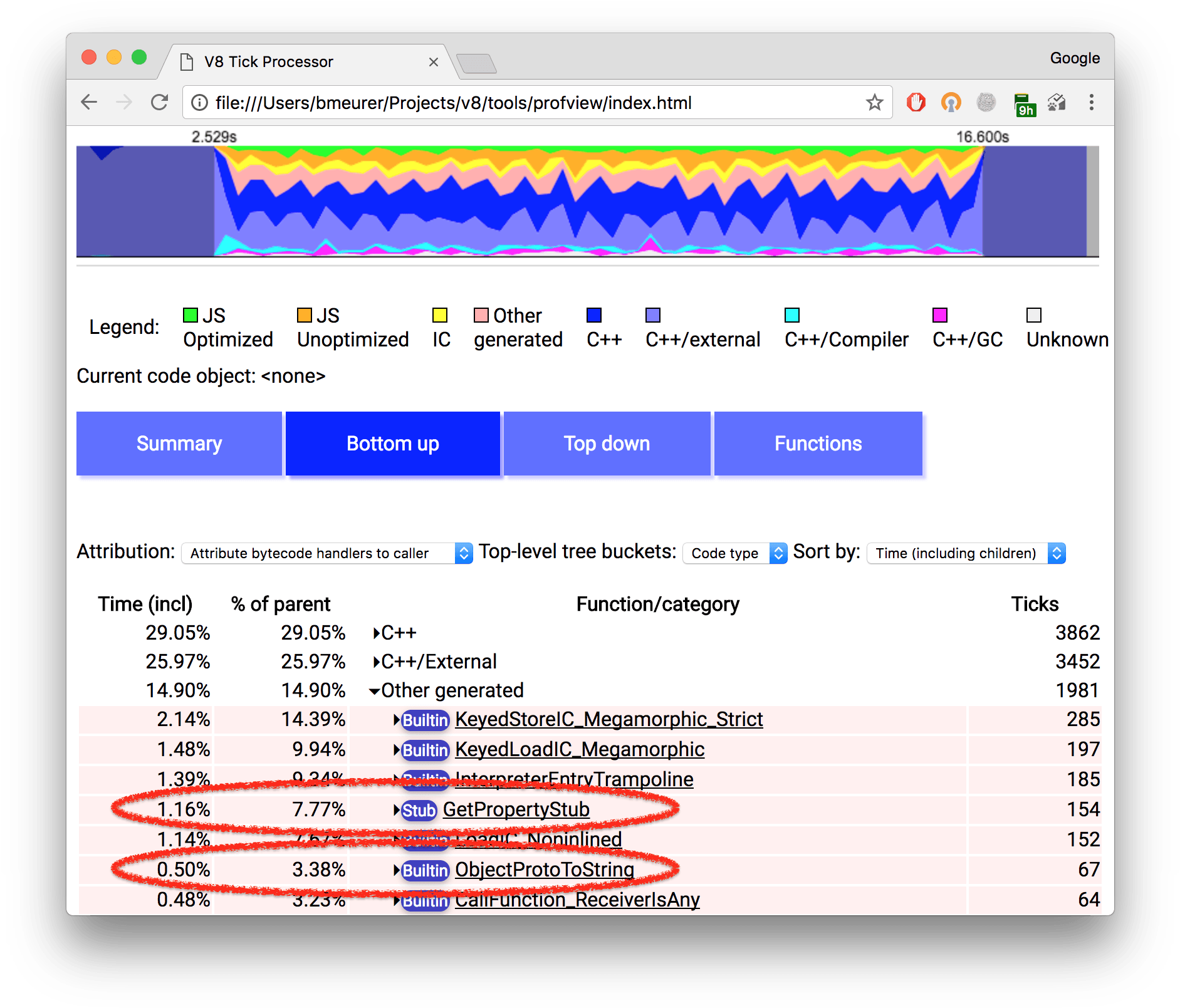Image resolution: width=1180 pixels, height=1008 pixels.
Task: Reload the V8 Tick Processor page
Action: pos(160,102)
